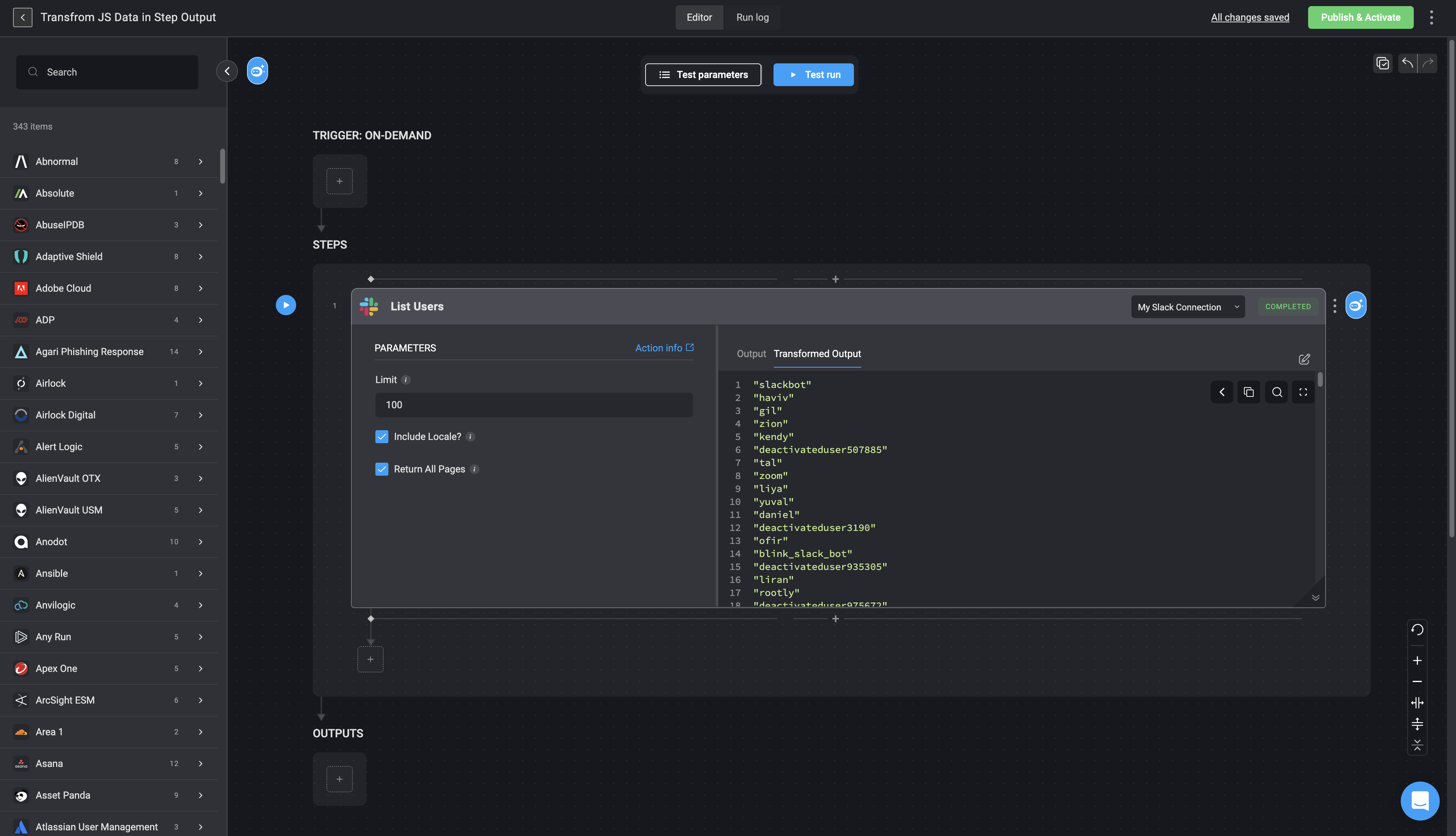This screenshot has width=1456, height=836.
Task: Click the Test run button
Action: pos(813,75)
